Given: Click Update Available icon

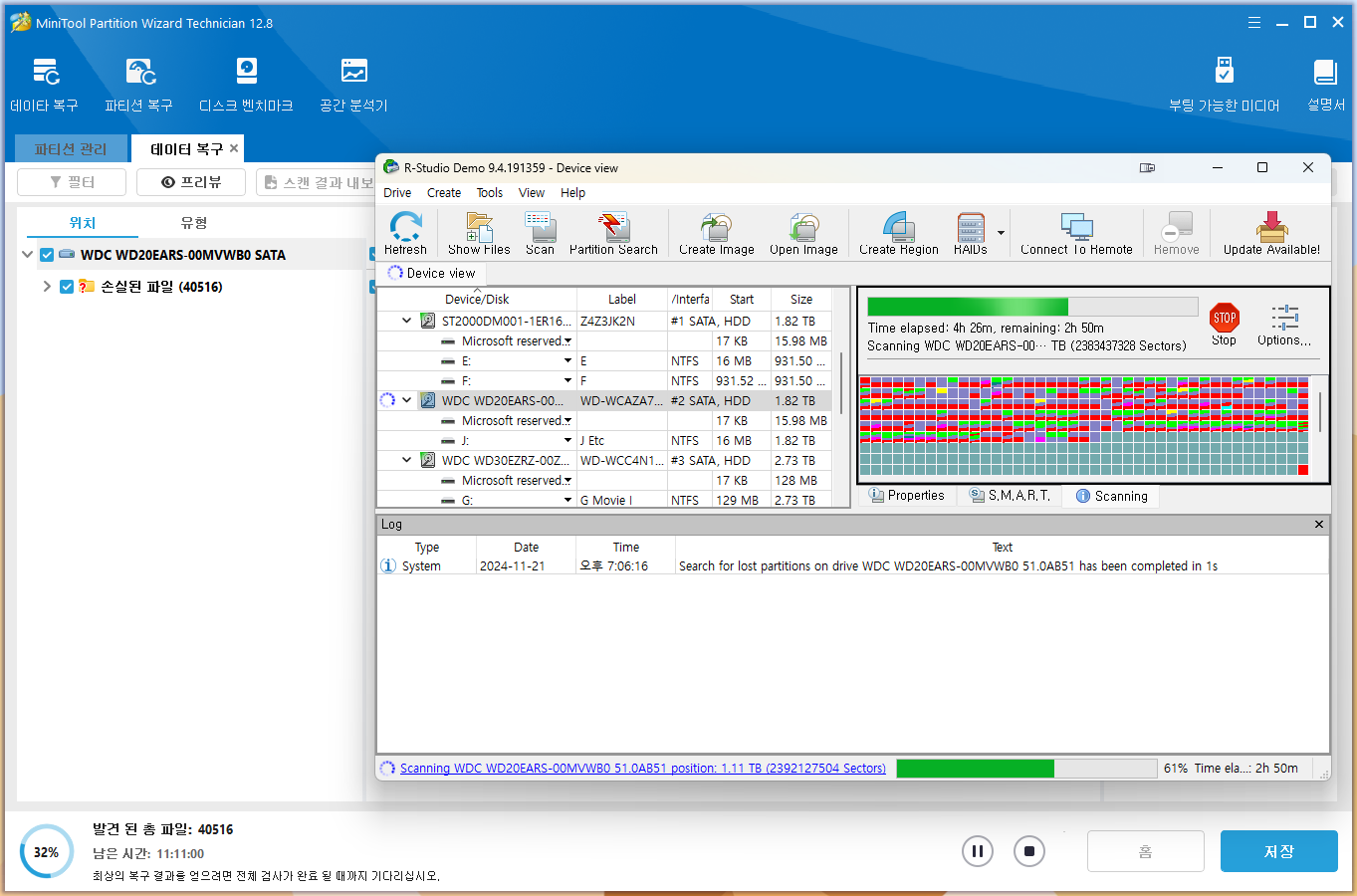Looking at the screenshot, I should tap(1271, 234).
